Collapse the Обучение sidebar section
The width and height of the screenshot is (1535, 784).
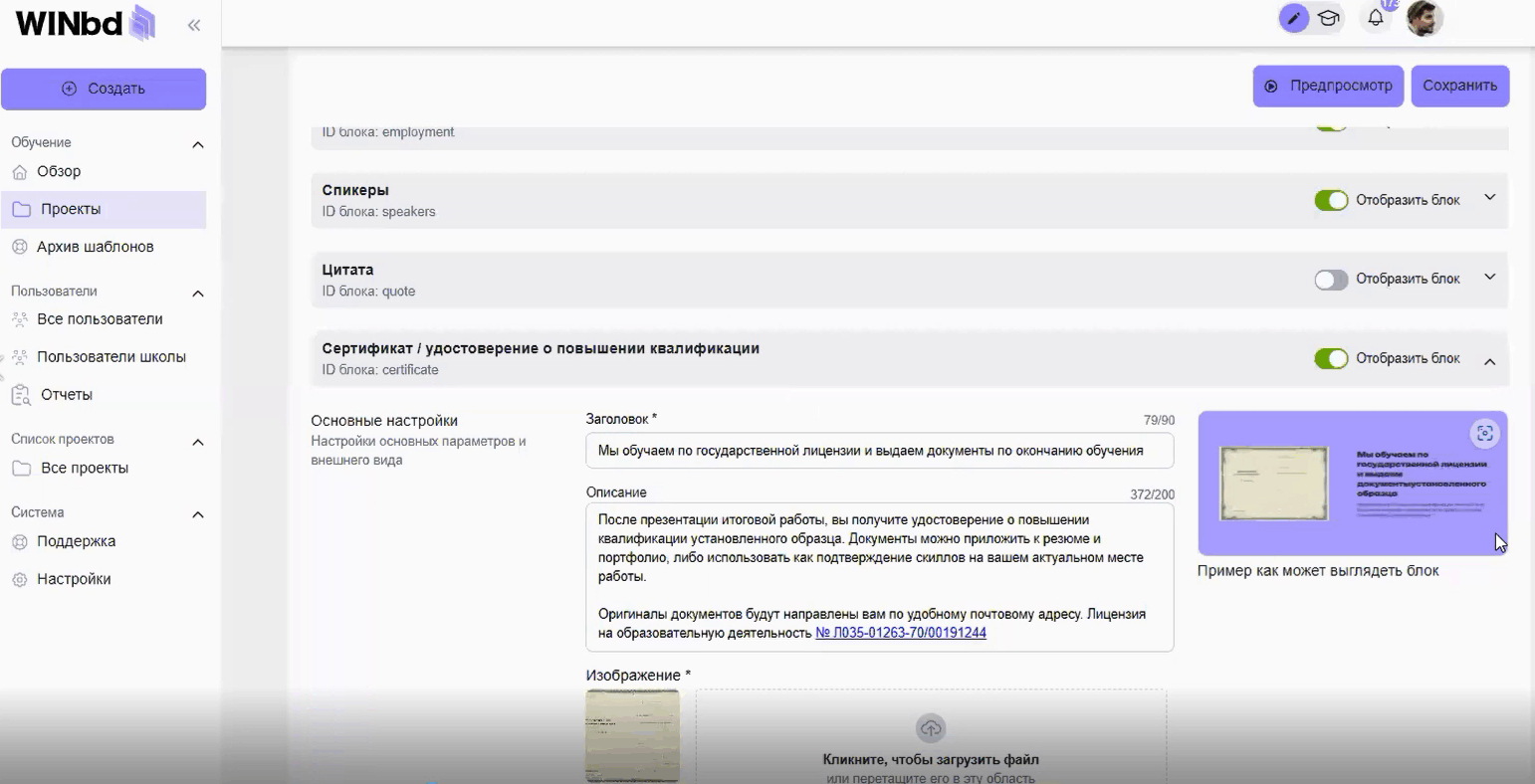[x=198, y=145]
